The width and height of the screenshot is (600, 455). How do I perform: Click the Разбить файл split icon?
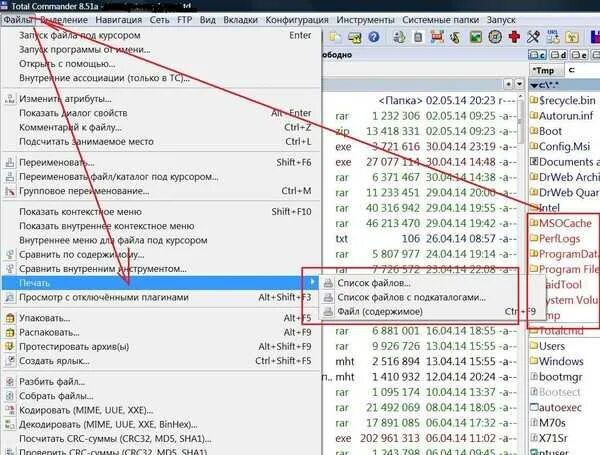[x=10, y=382]
